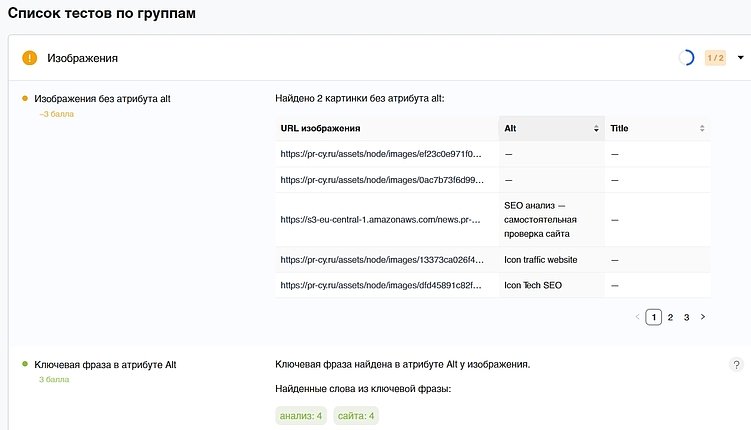
Task: Click the 'анализ: 4' keyword tag
Action: [301, 416]
